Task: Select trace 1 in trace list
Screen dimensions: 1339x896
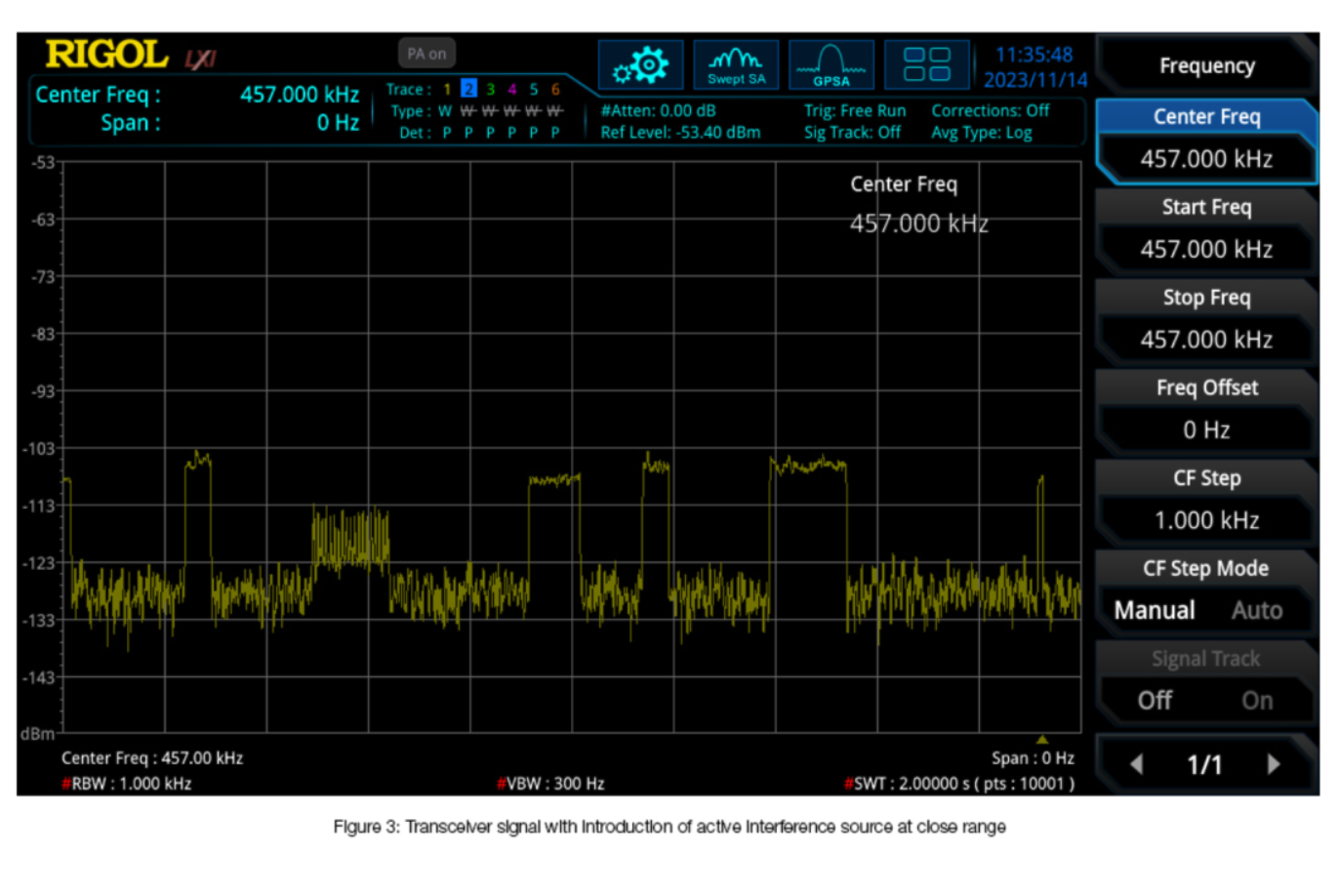Action: pyautogui.click(x=447, y=89)
